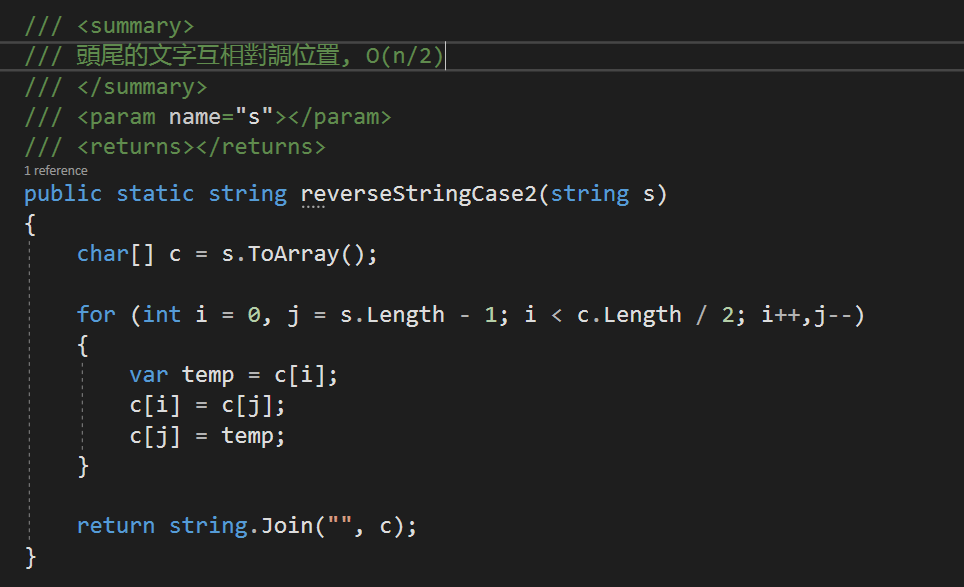Click the 'return' keyword
964x587 pixels.
116,526
